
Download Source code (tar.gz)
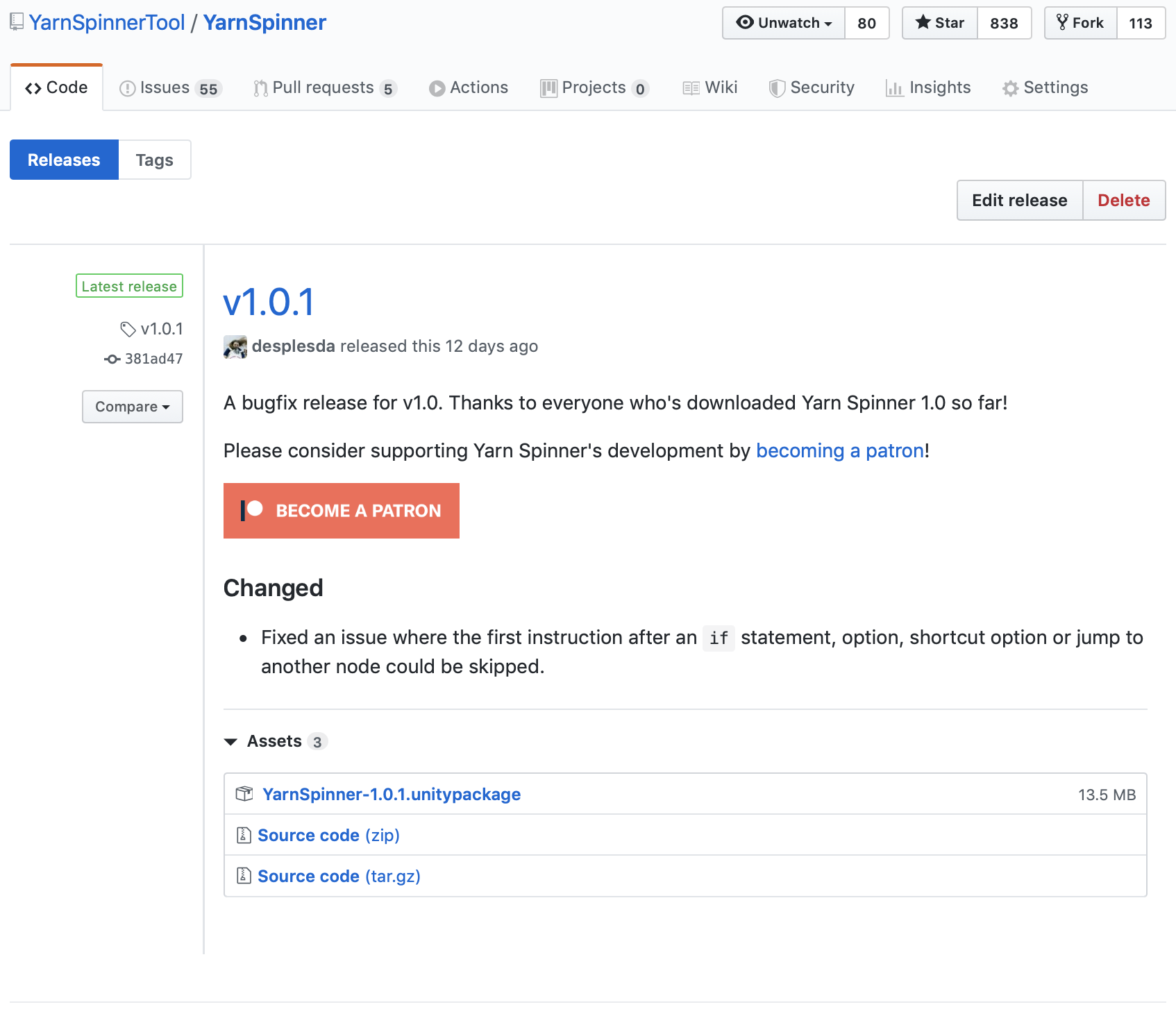339,877
